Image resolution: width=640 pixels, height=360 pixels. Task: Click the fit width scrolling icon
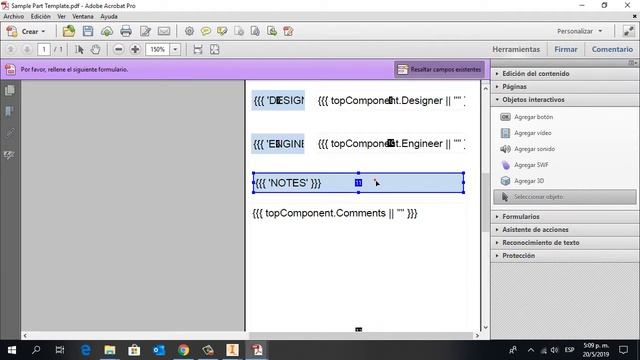(198, 49)
